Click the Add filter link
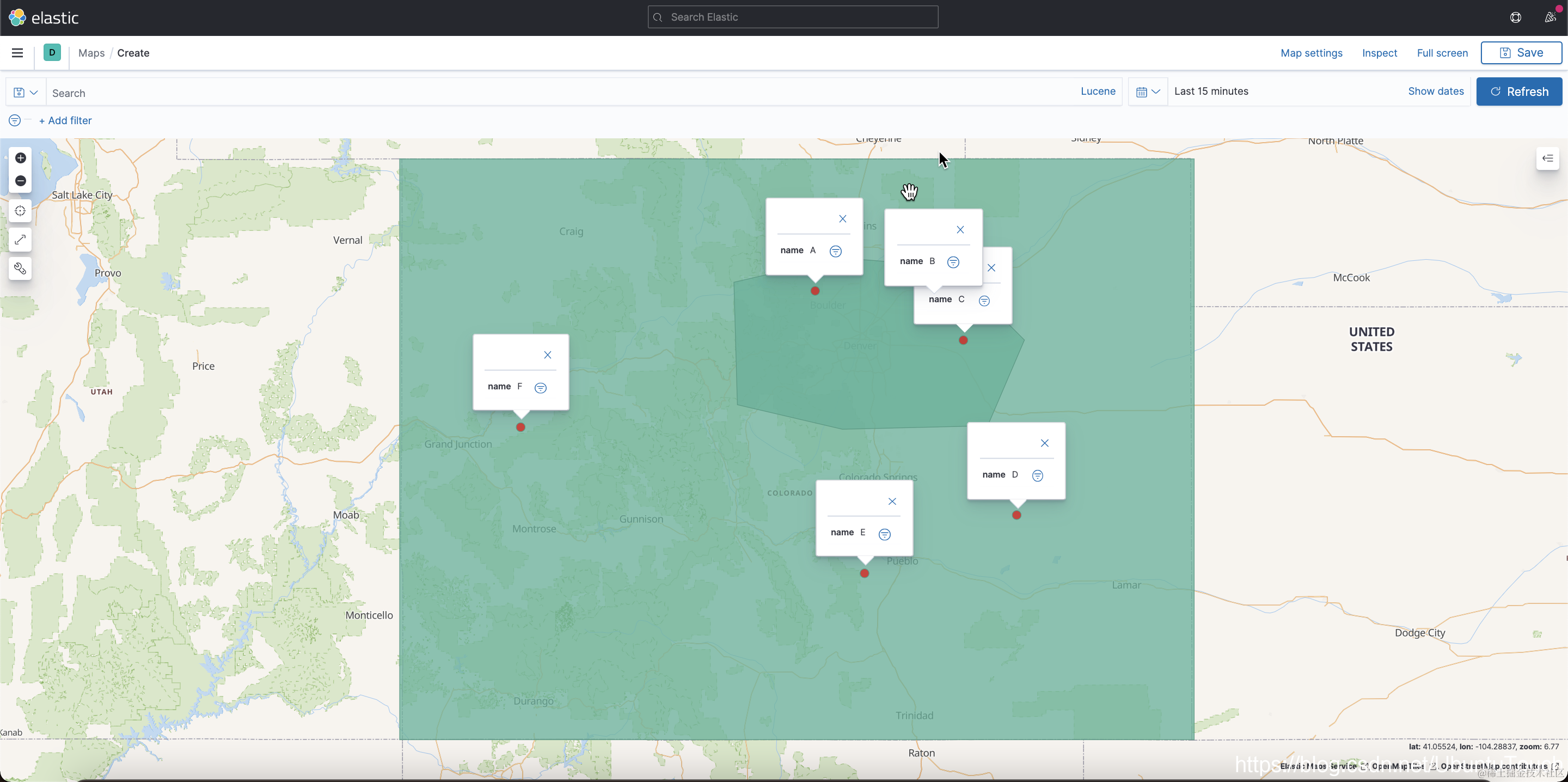The width and height of the screenshot is (1568, 782). [x=65, y=120]
